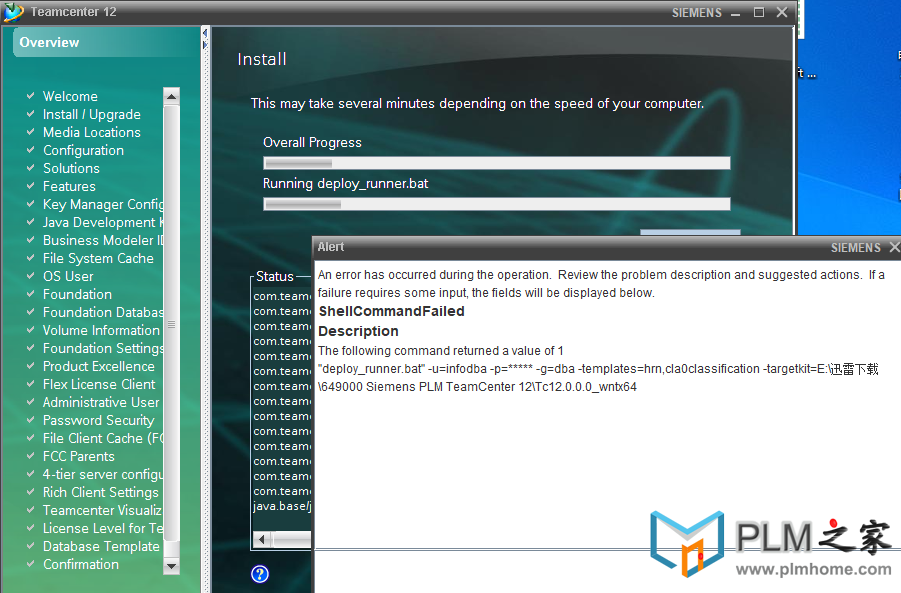Click the Status log left scroll arrow

[x=262, y=539]
